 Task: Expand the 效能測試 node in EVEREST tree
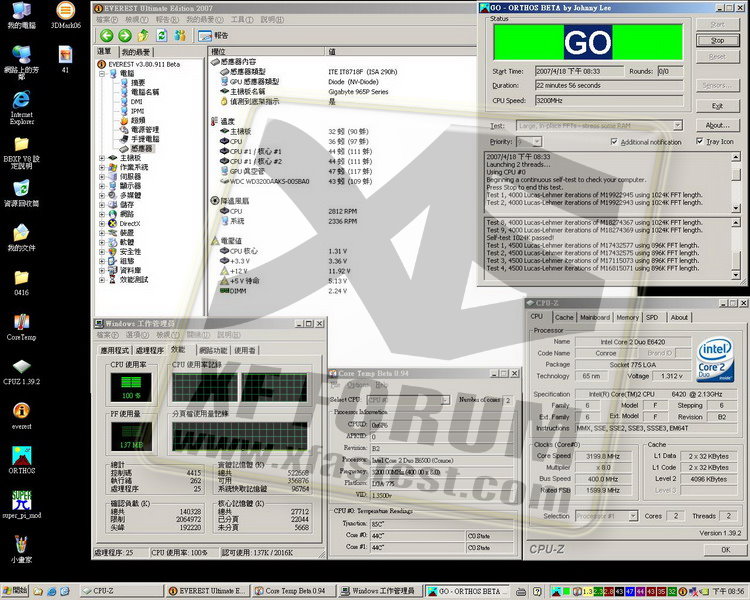point(102,279)
